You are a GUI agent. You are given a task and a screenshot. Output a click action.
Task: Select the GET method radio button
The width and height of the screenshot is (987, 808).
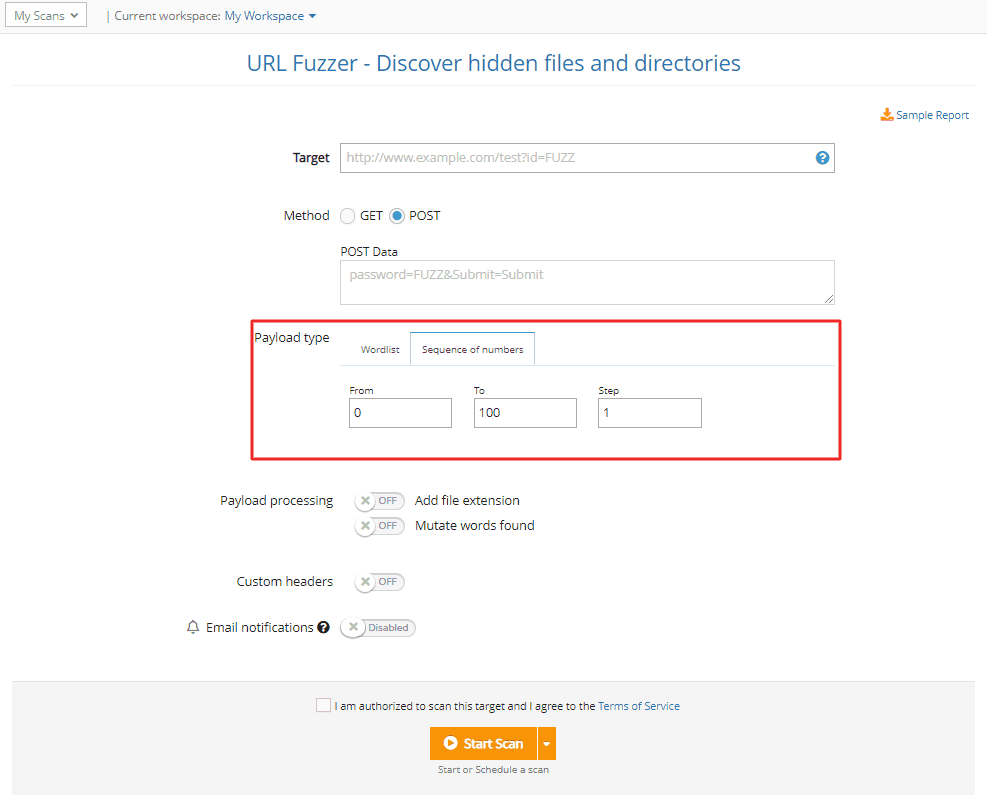pos(347,215)
